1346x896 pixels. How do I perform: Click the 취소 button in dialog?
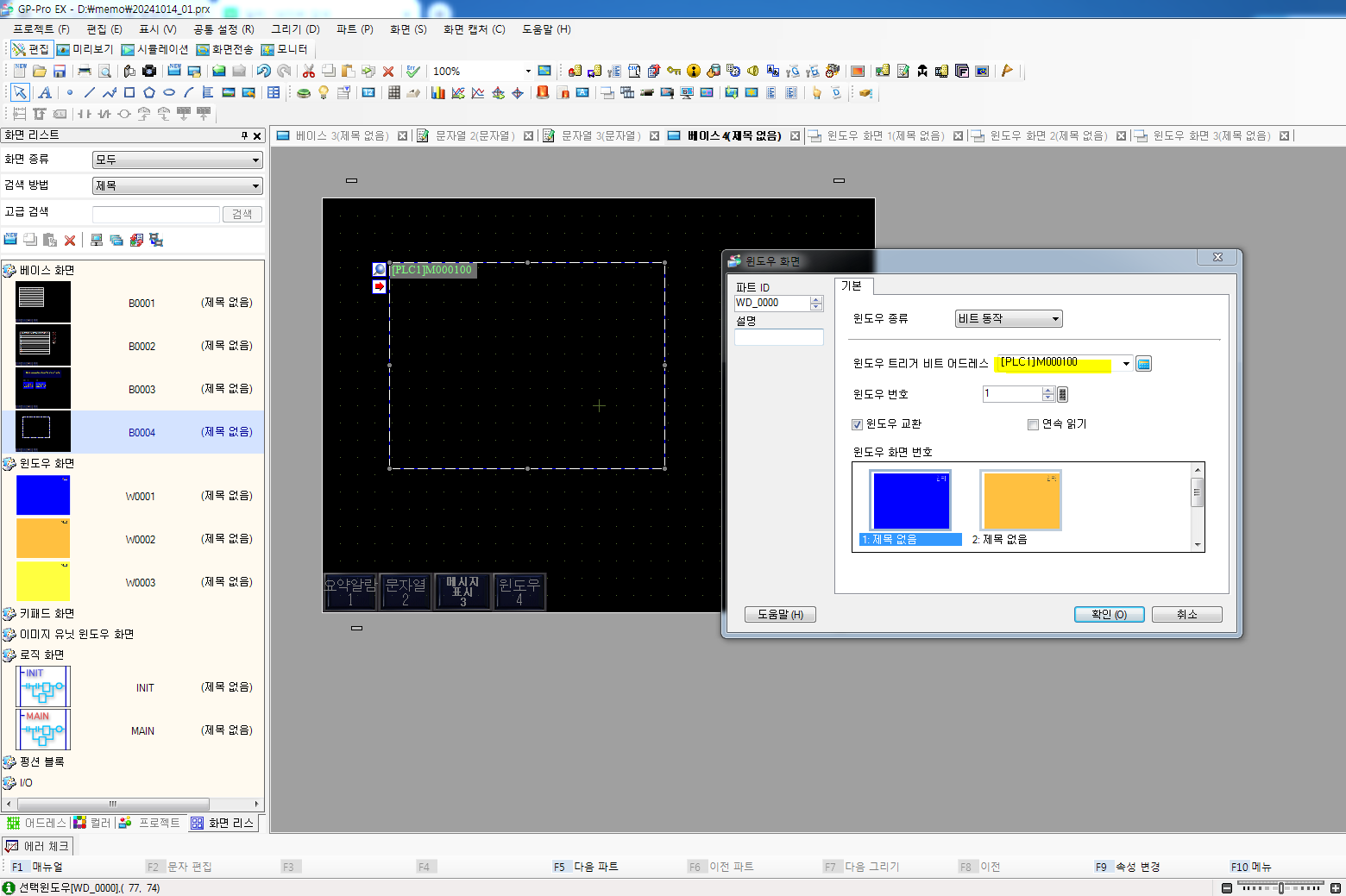pos(1187,614)
